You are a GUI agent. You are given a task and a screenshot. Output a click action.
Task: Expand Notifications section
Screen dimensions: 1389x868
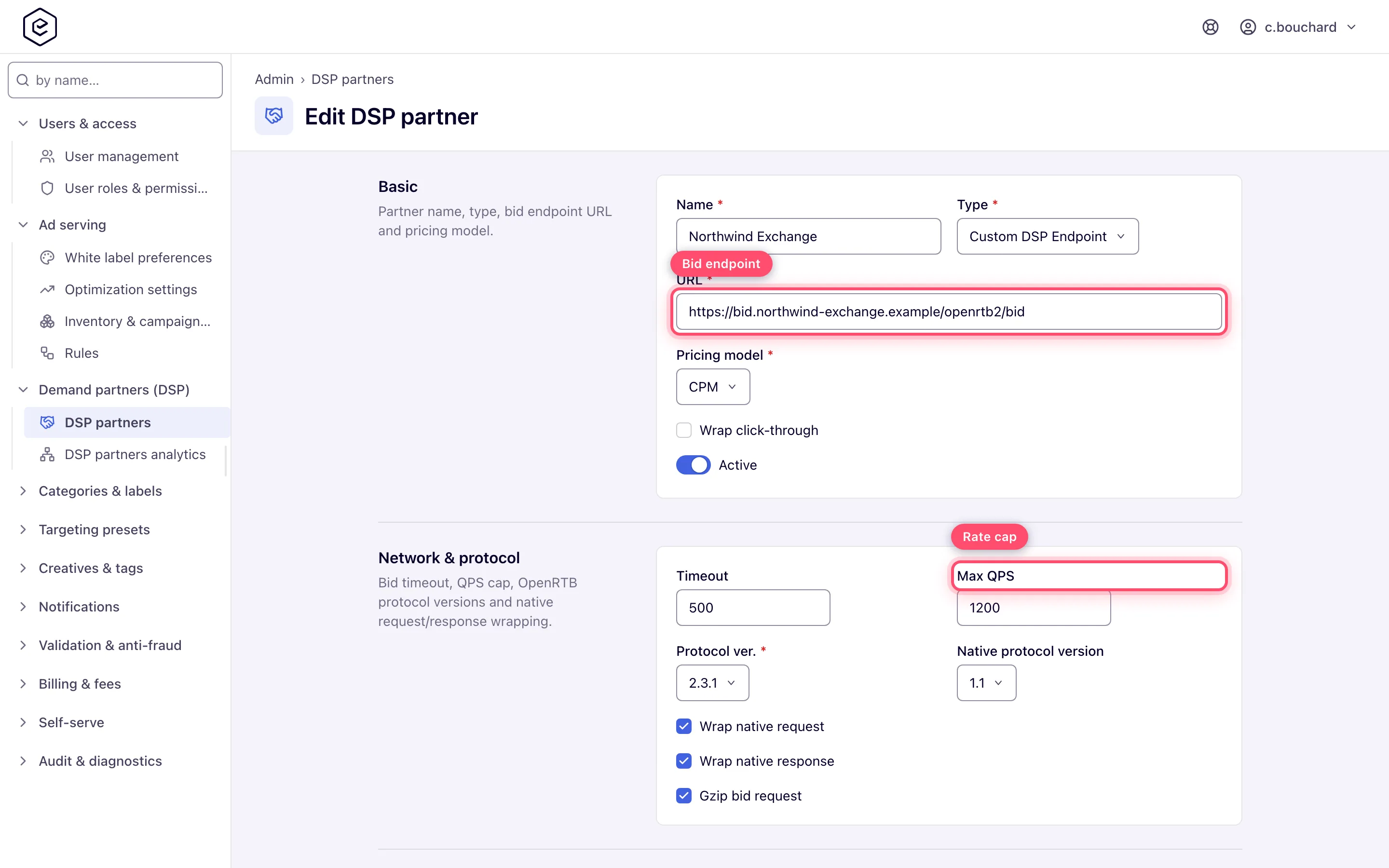point(23,607)
